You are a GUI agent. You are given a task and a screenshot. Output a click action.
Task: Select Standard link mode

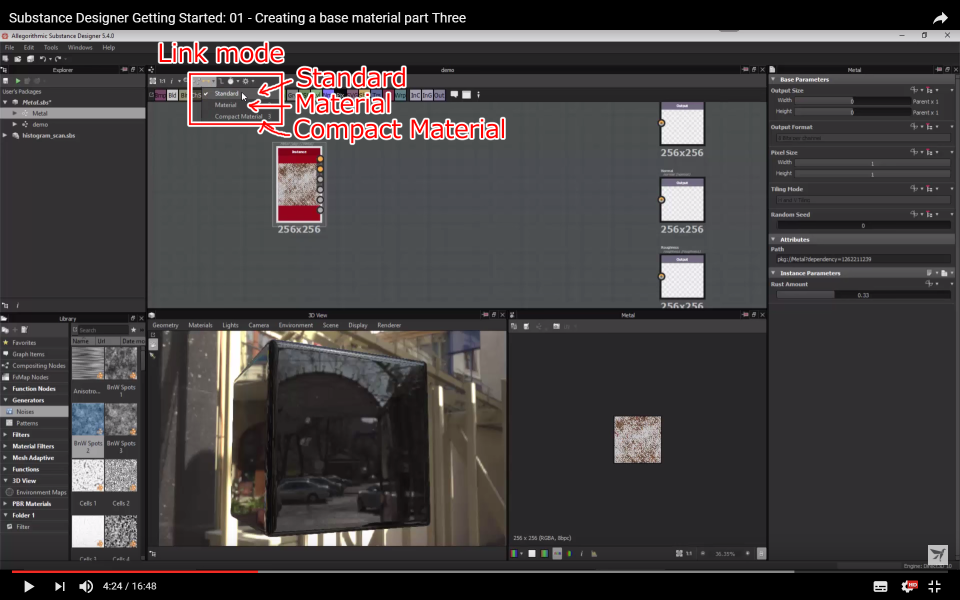pyautogui.click(x=227, y=94)
